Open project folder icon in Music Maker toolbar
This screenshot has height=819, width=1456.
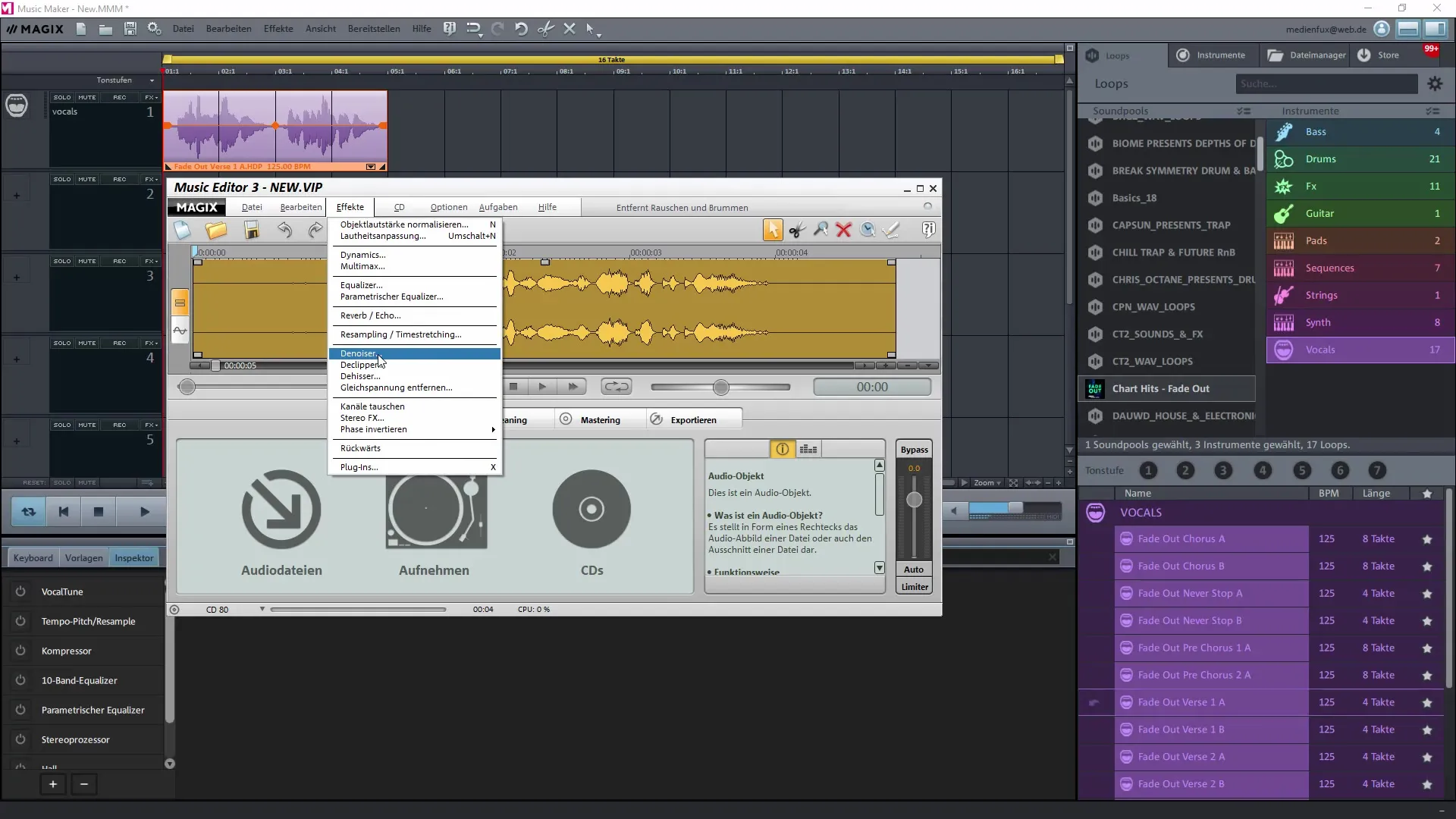(x=105, y=29)
